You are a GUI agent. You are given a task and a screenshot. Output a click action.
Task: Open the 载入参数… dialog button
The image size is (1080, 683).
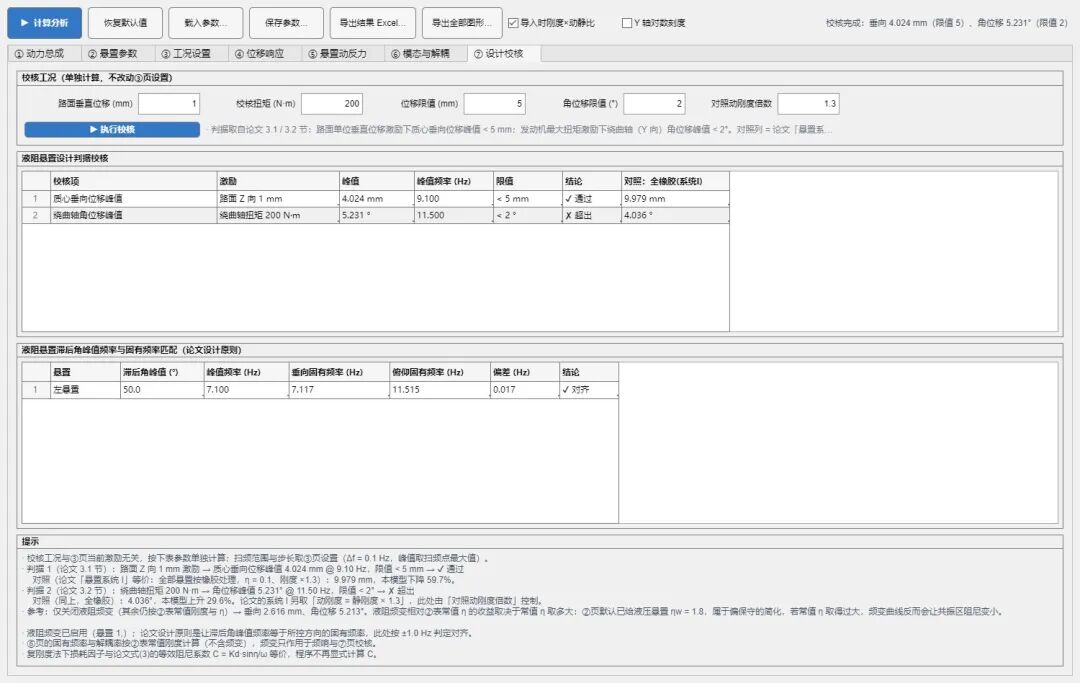[x=205, y=23]
